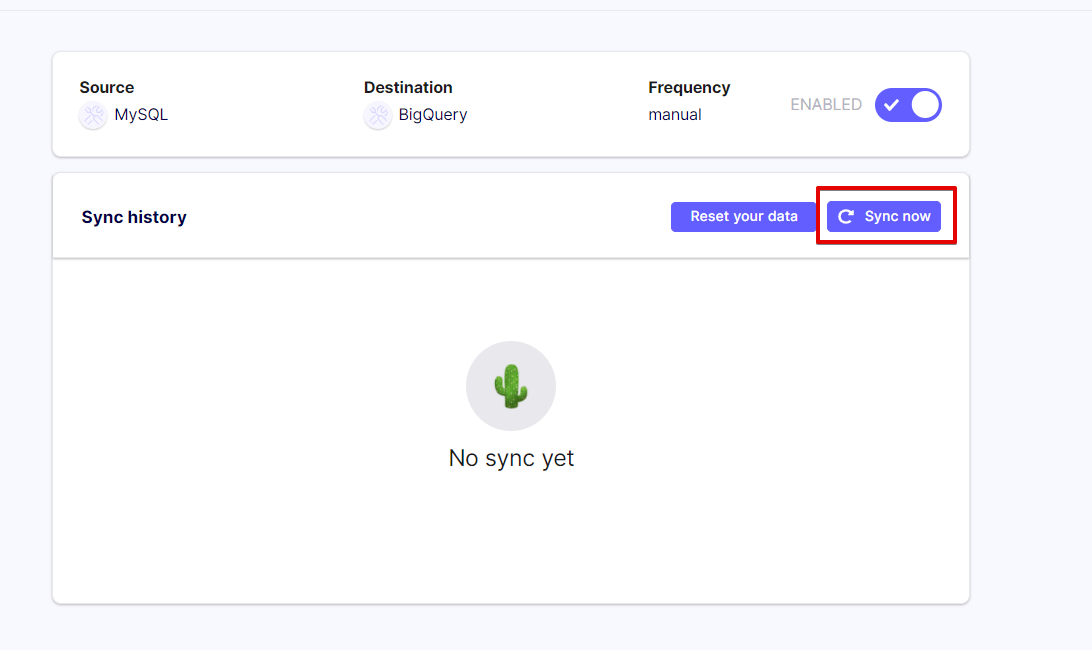
Task: Click the refresh arrow icon in Sync now
Action: coord(846,217)
